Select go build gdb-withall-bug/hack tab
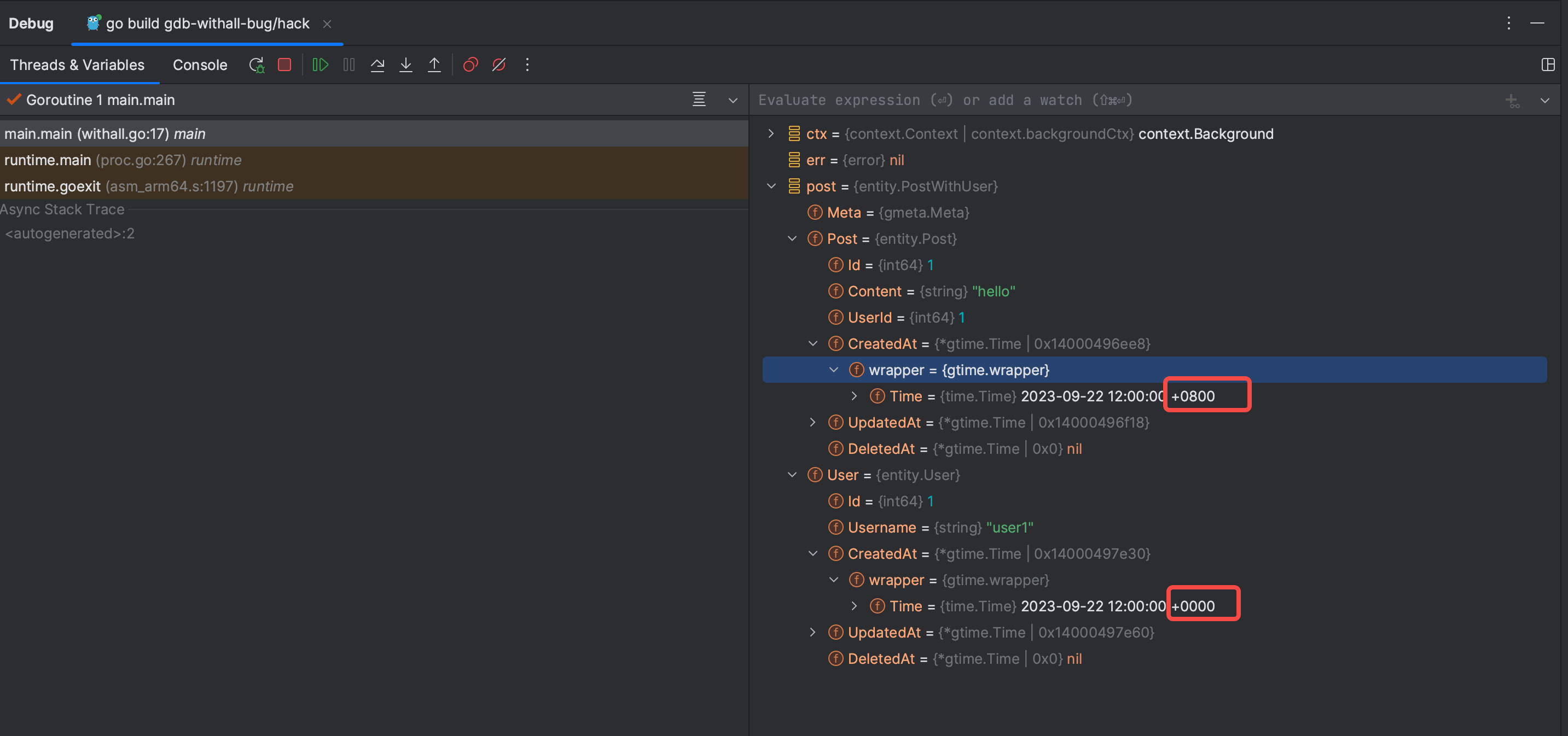The height and width of the screenshot is (736, 1568). [x=207, y=23]
